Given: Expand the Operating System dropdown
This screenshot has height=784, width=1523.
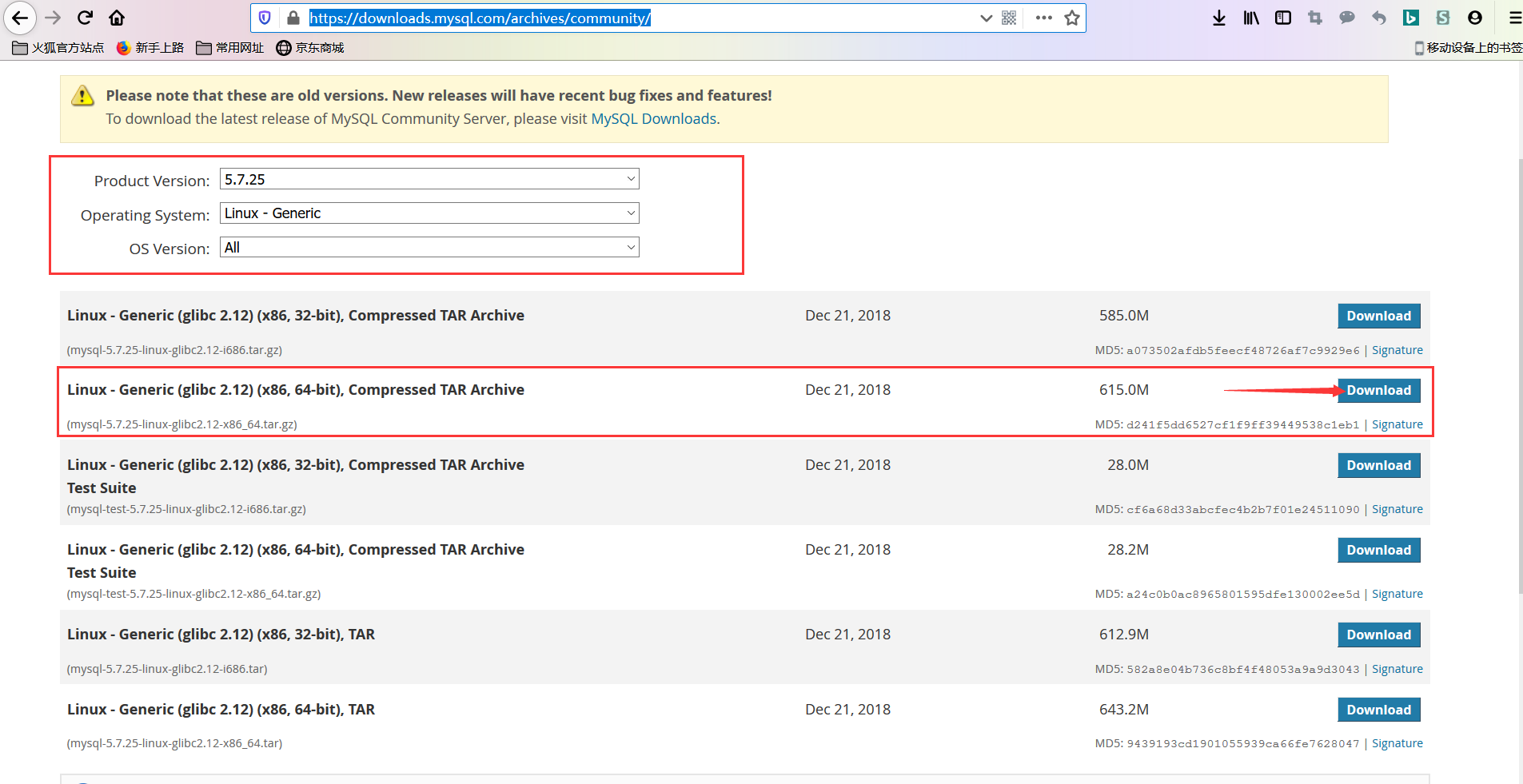Looking at the screenshot, I should point(429,213).
